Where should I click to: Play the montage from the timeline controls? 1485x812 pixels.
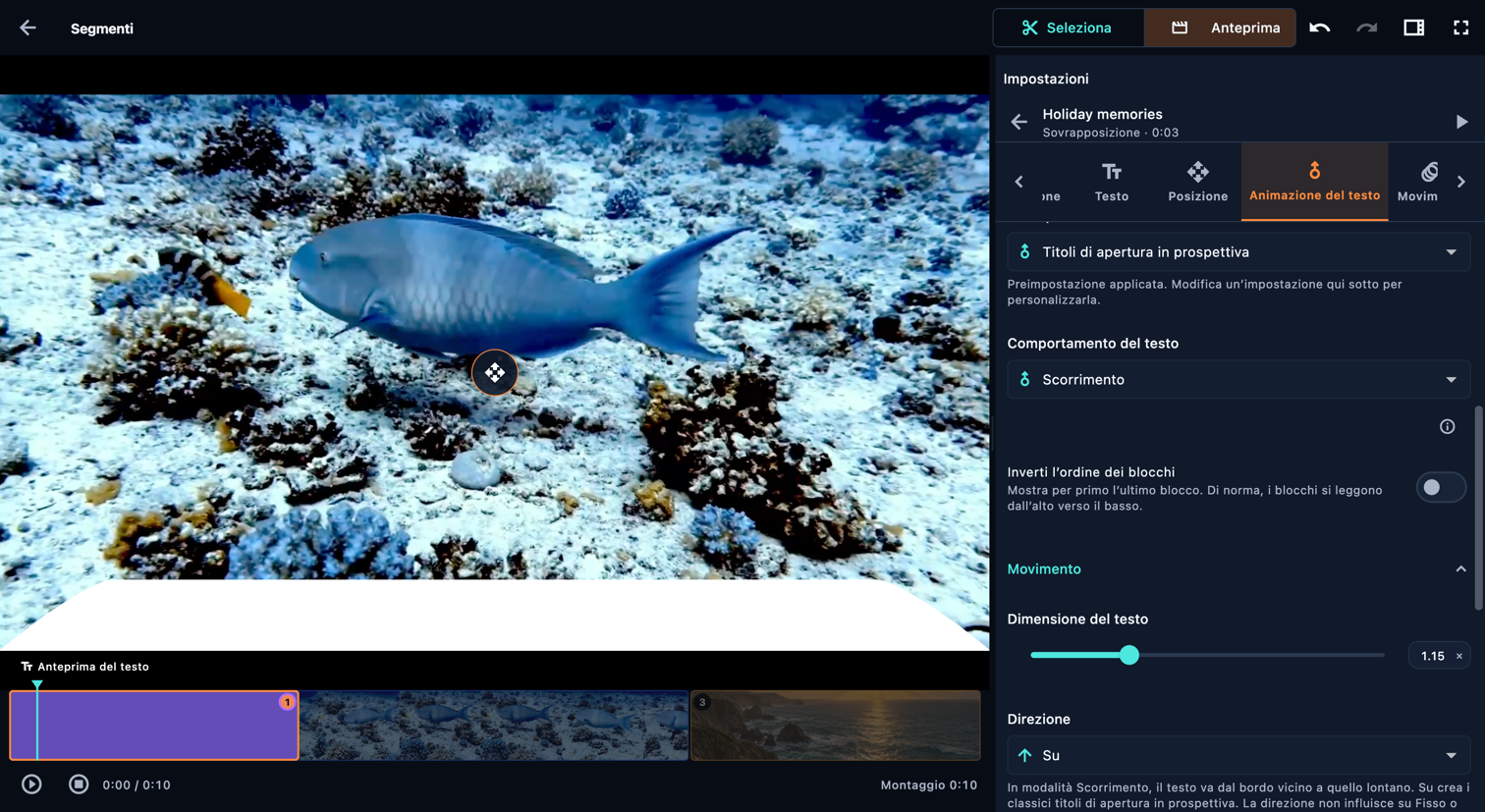31,785
